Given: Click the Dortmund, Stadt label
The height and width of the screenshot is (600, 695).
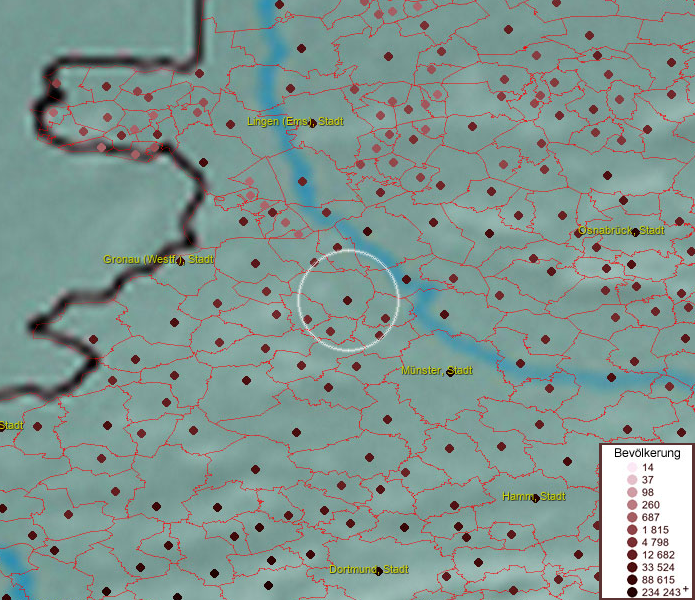Looking at the screenshot, I should coord(368,569).
